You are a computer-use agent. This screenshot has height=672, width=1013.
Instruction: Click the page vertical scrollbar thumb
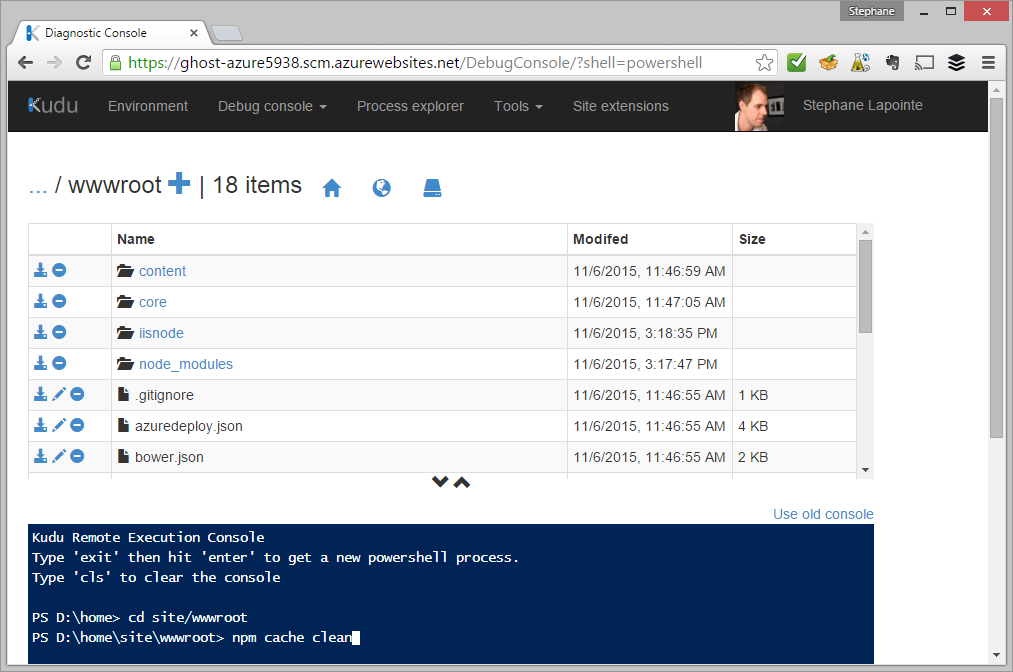996,268
